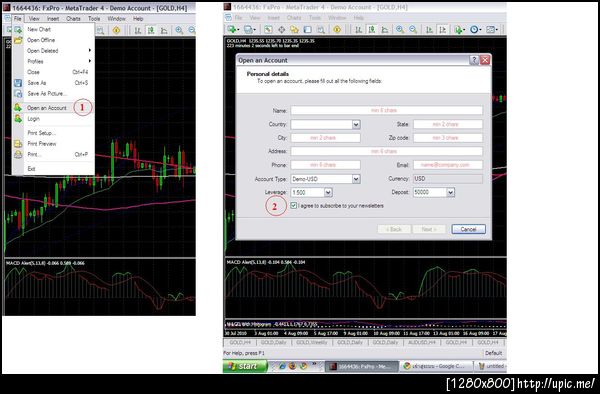The image size is (600, 394).
Task: Toggle Data Window crosshair icon in right toolbar
Action: (281, 29)
